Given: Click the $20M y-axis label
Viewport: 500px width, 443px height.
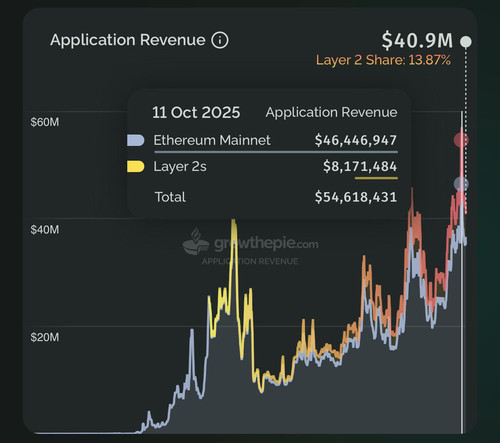Looking at the screenshot, I should 45,337.
